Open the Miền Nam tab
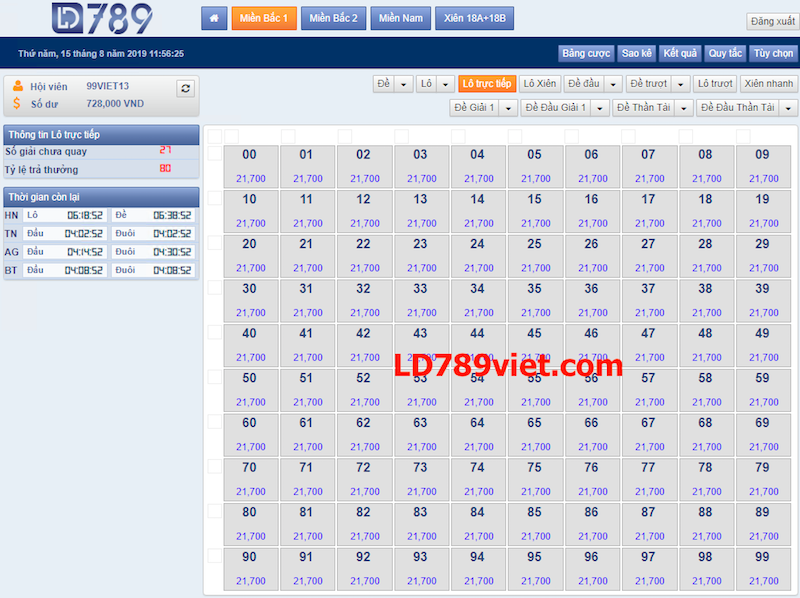Screen dimensions: 800x598 [401, 18]
